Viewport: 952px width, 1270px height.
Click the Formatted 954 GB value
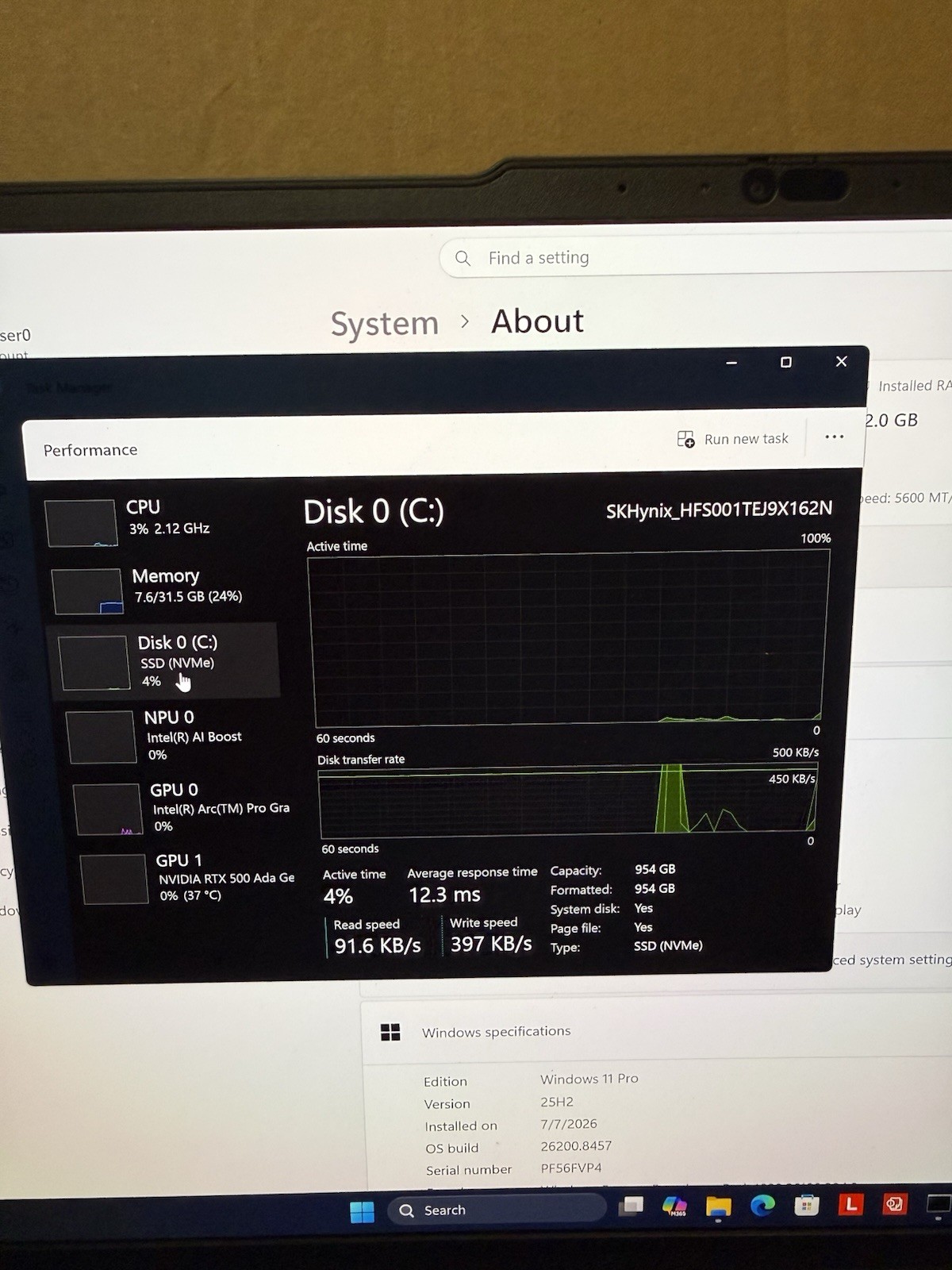(654, 888)
